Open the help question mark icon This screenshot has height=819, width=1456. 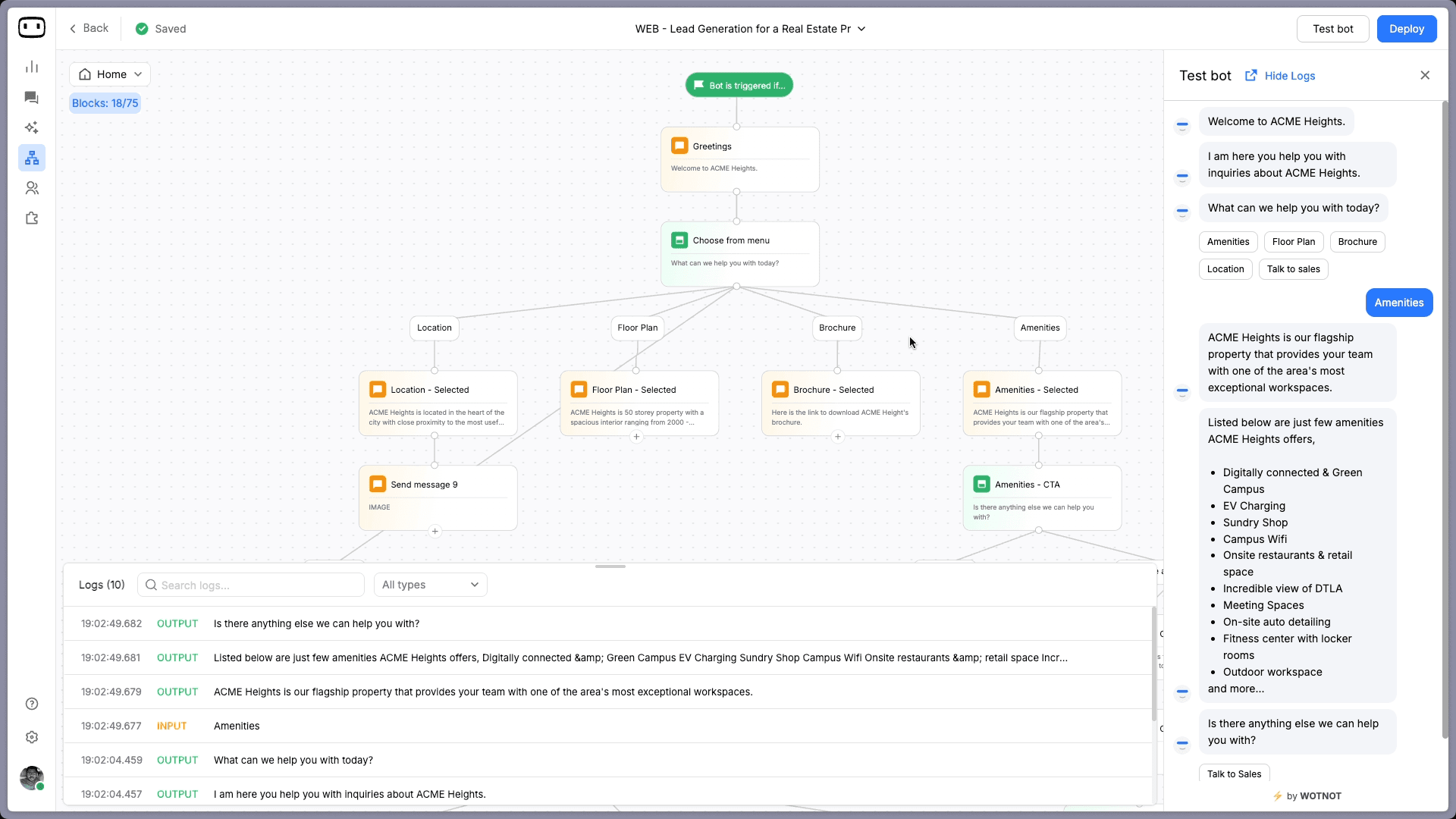31,704
